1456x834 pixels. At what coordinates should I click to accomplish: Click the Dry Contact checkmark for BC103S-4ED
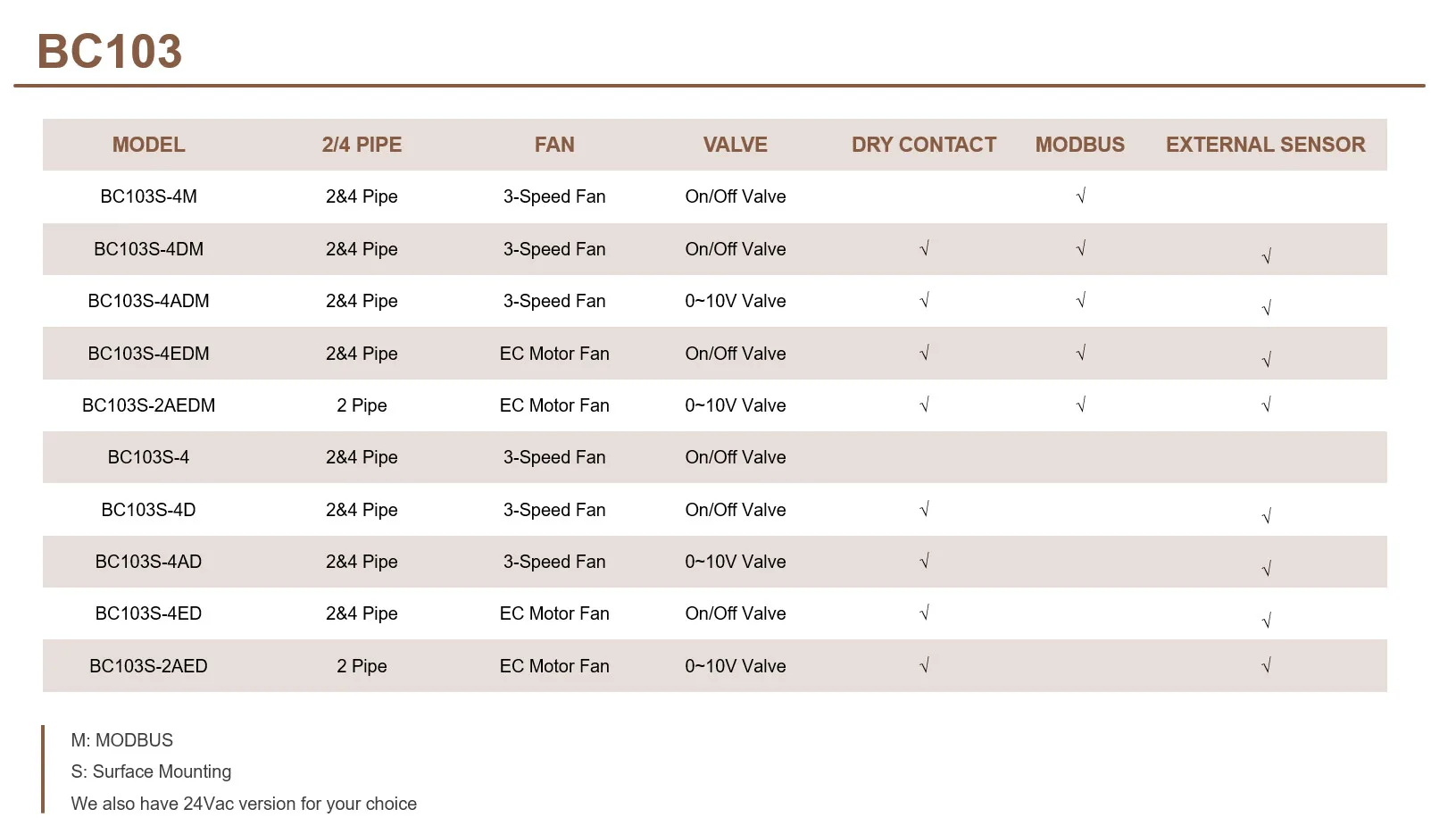click(x=924, y=613)
